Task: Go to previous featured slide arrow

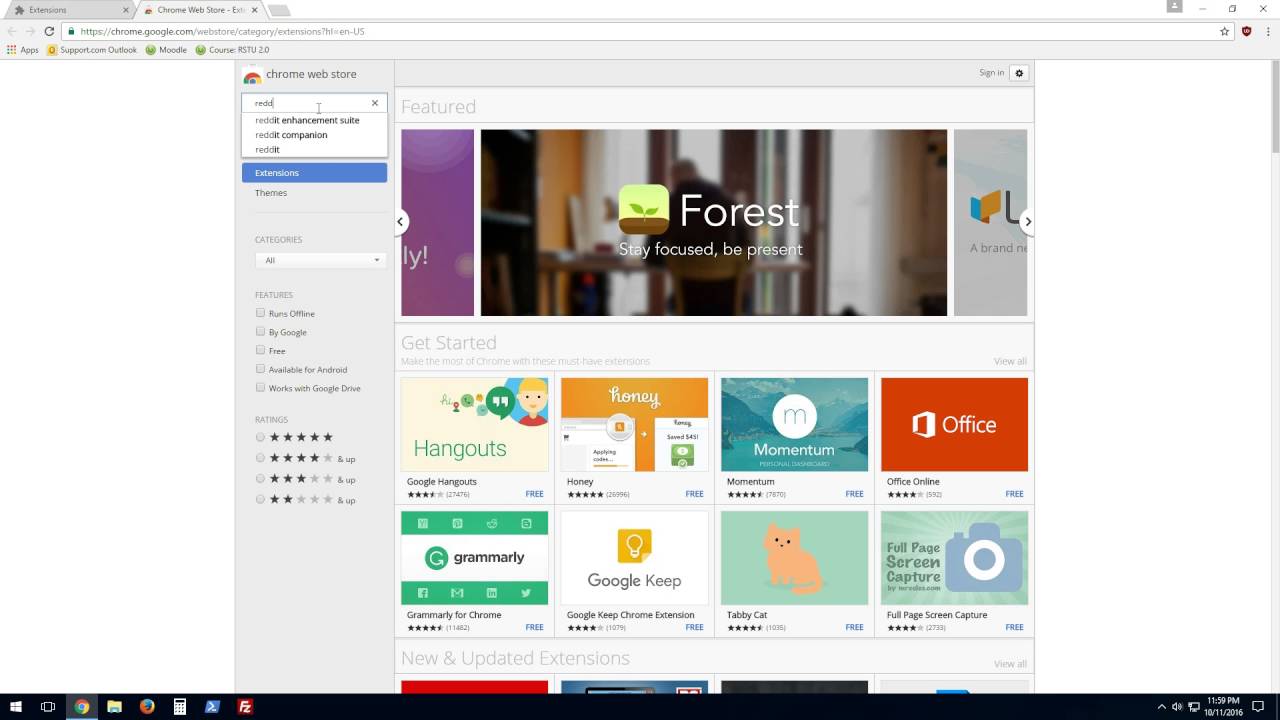Action: point(401,222)
